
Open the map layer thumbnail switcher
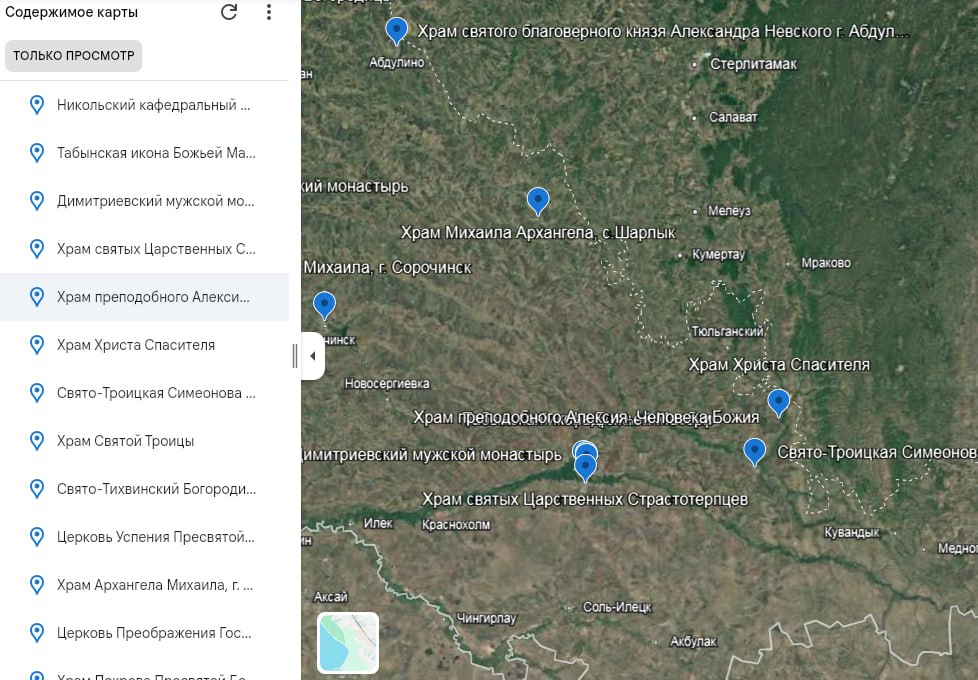348,643
